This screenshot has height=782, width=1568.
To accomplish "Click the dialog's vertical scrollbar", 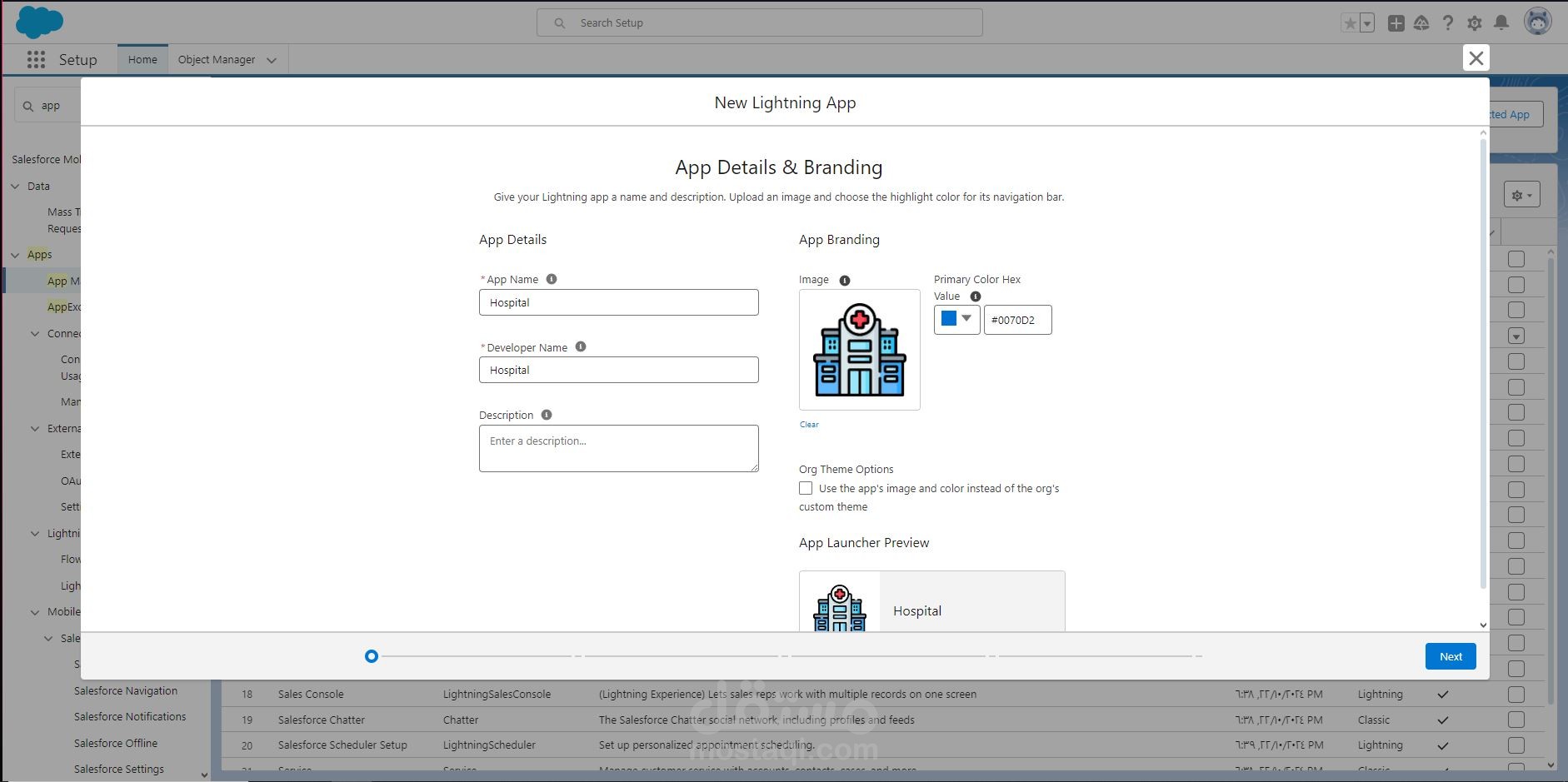I will coord(1483,362).
